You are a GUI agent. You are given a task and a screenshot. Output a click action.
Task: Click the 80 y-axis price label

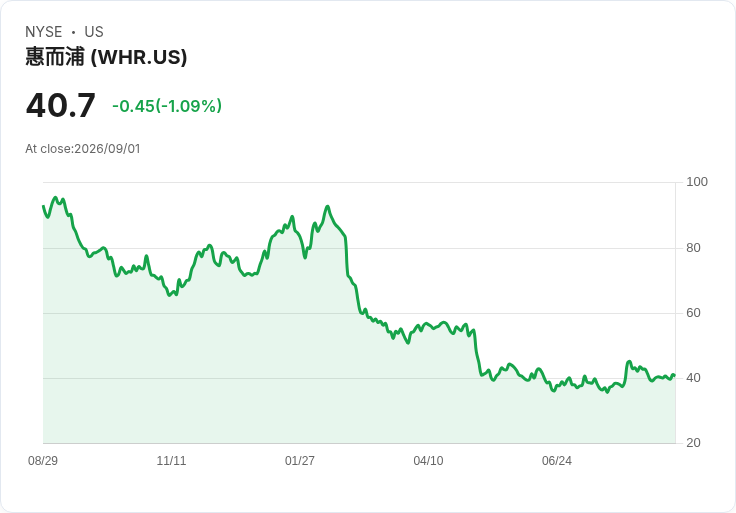[693, 248]
